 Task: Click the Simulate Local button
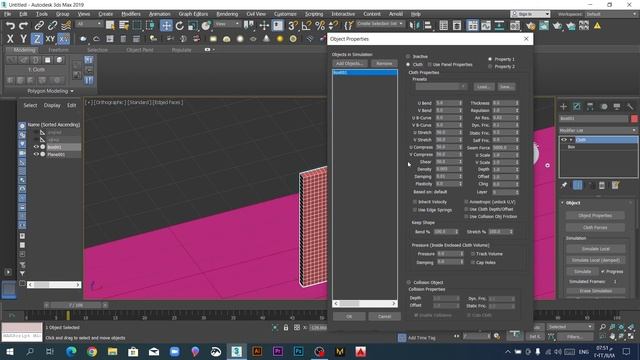(595, 249)
